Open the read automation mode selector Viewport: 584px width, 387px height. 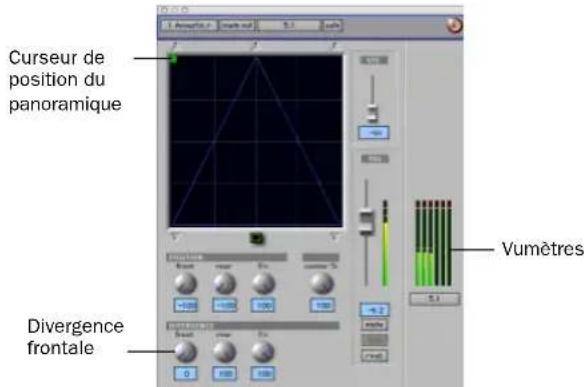coord(375,356)
